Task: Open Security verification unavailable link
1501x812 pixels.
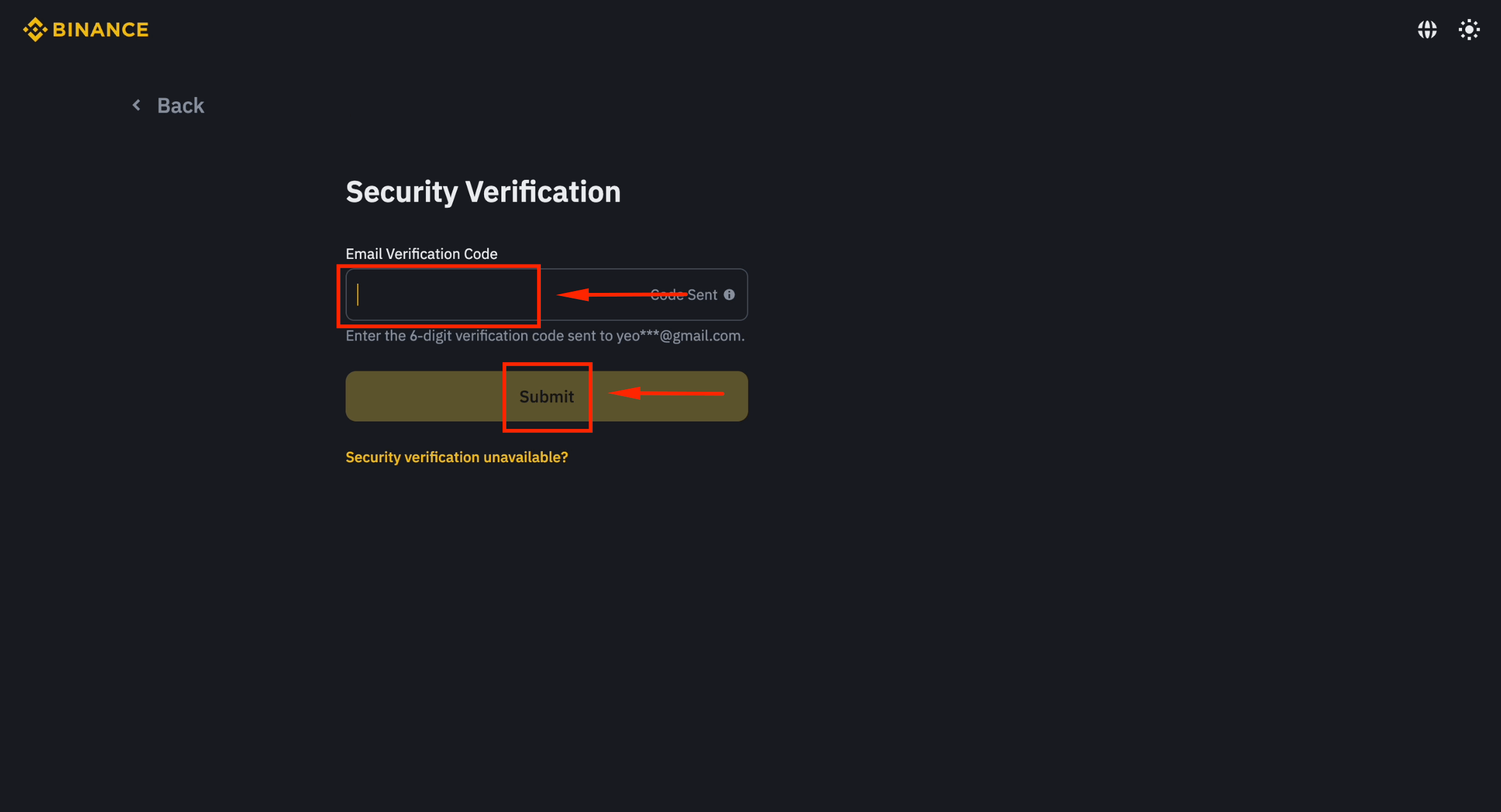Action: click(456, 457)
